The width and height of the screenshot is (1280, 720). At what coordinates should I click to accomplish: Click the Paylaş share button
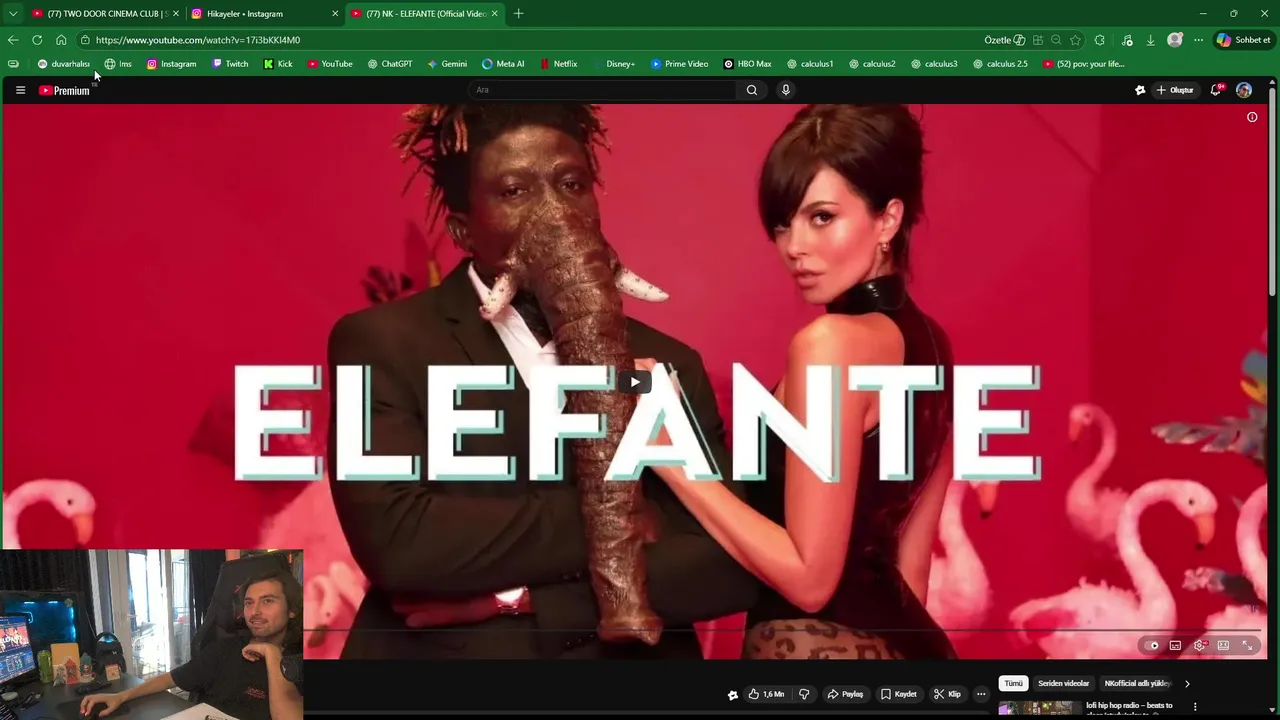tap(845, 694)
